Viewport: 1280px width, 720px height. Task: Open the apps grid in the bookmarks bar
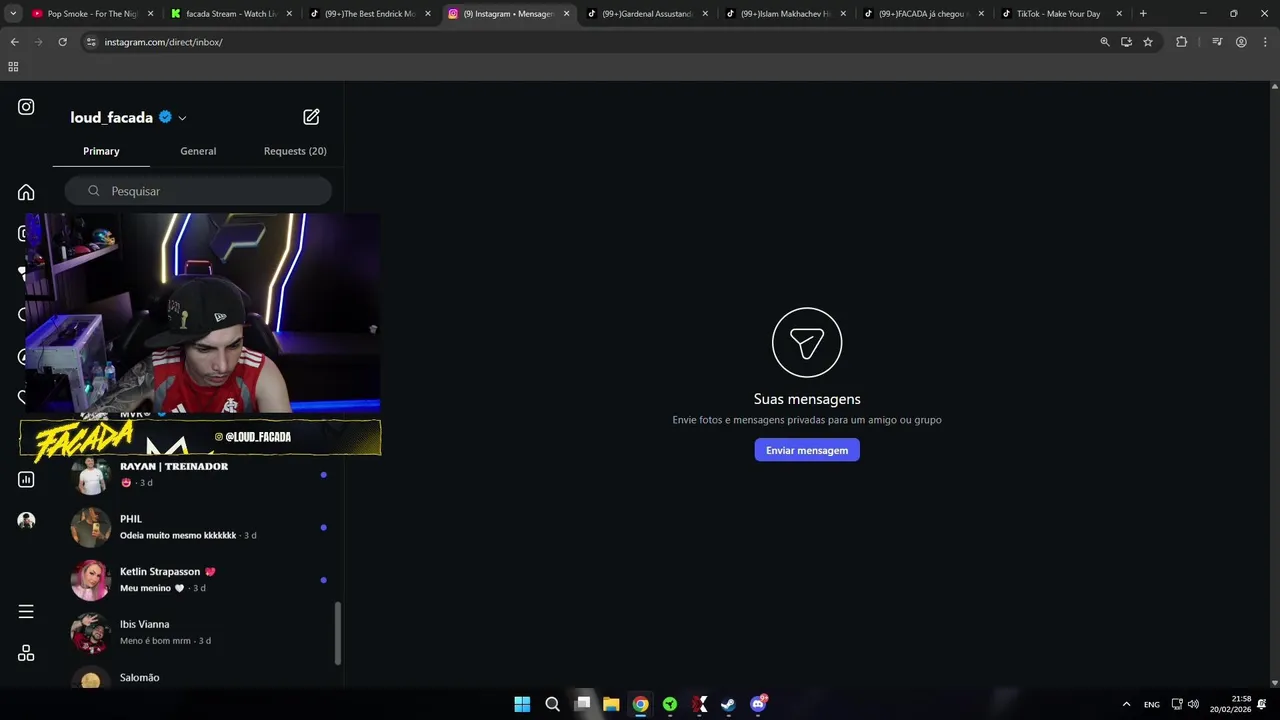[x=13, y=67]
